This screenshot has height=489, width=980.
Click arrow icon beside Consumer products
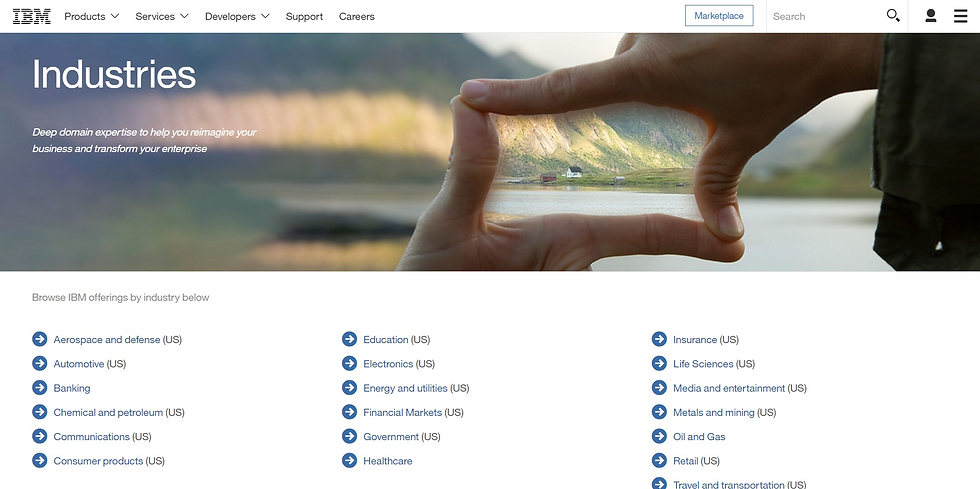coord(39,460)
